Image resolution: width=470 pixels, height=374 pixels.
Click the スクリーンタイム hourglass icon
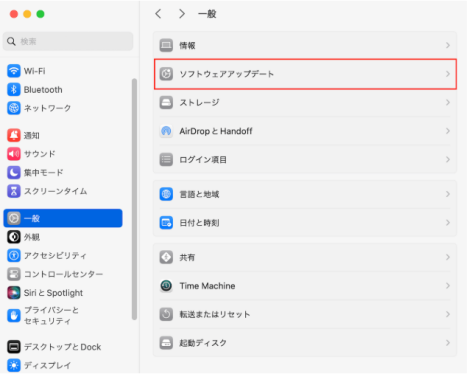tap(14, 191)
